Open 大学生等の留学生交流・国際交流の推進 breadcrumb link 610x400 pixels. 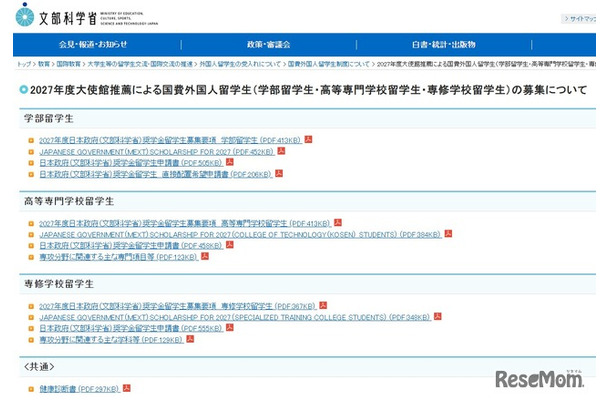[140, 64]
